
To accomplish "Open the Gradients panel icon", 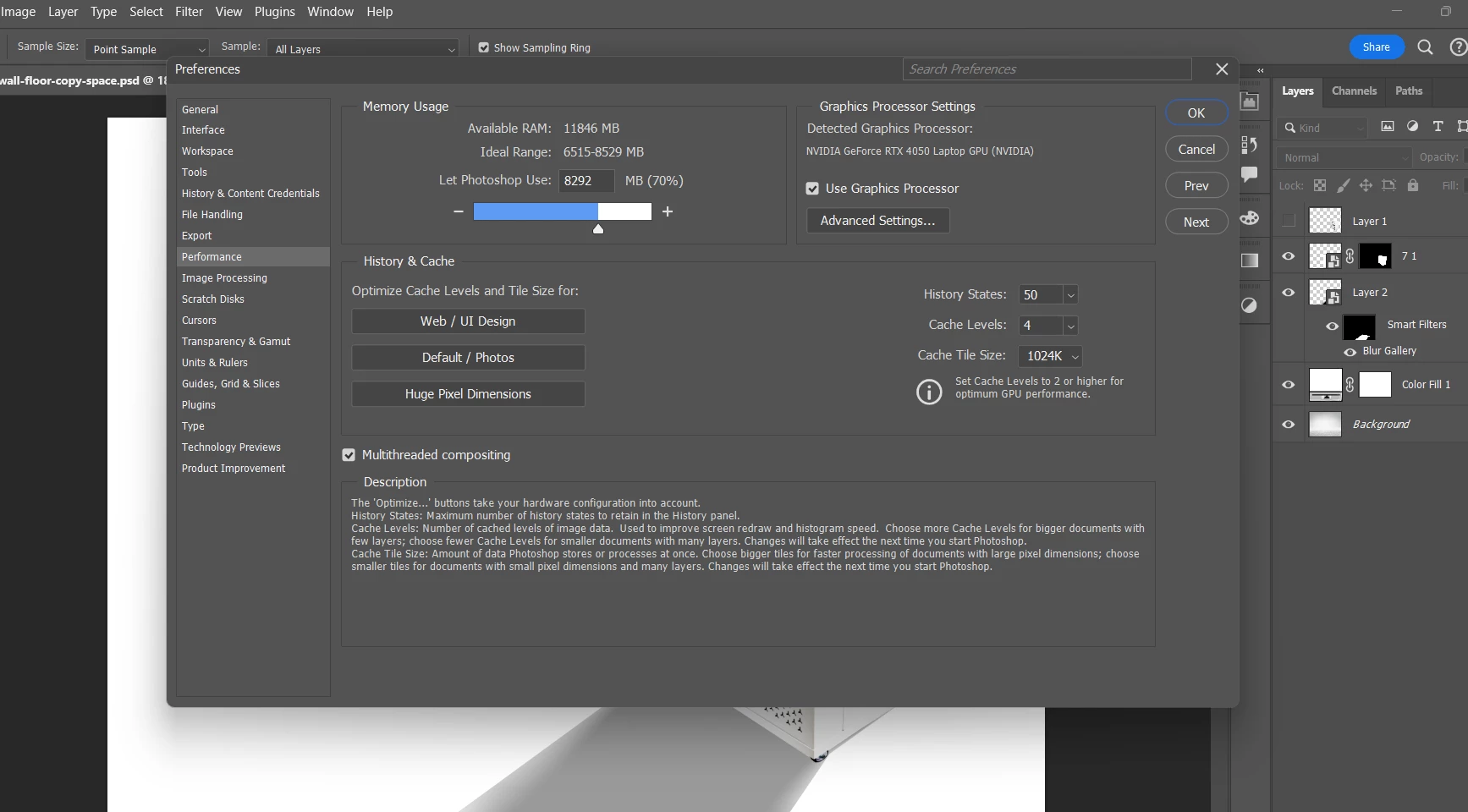I will tap(1250, 261).
